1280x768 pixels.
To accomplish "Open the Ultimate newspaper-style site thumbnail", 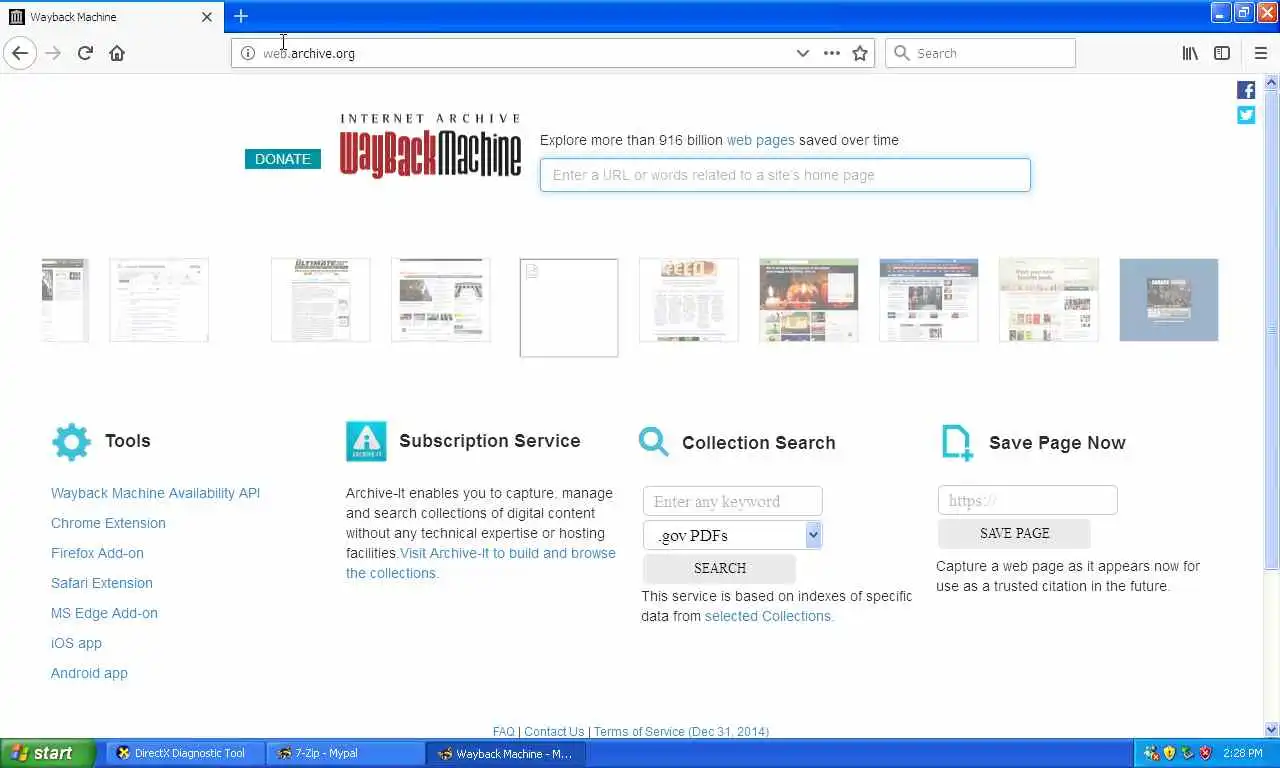I will point(320,300).
